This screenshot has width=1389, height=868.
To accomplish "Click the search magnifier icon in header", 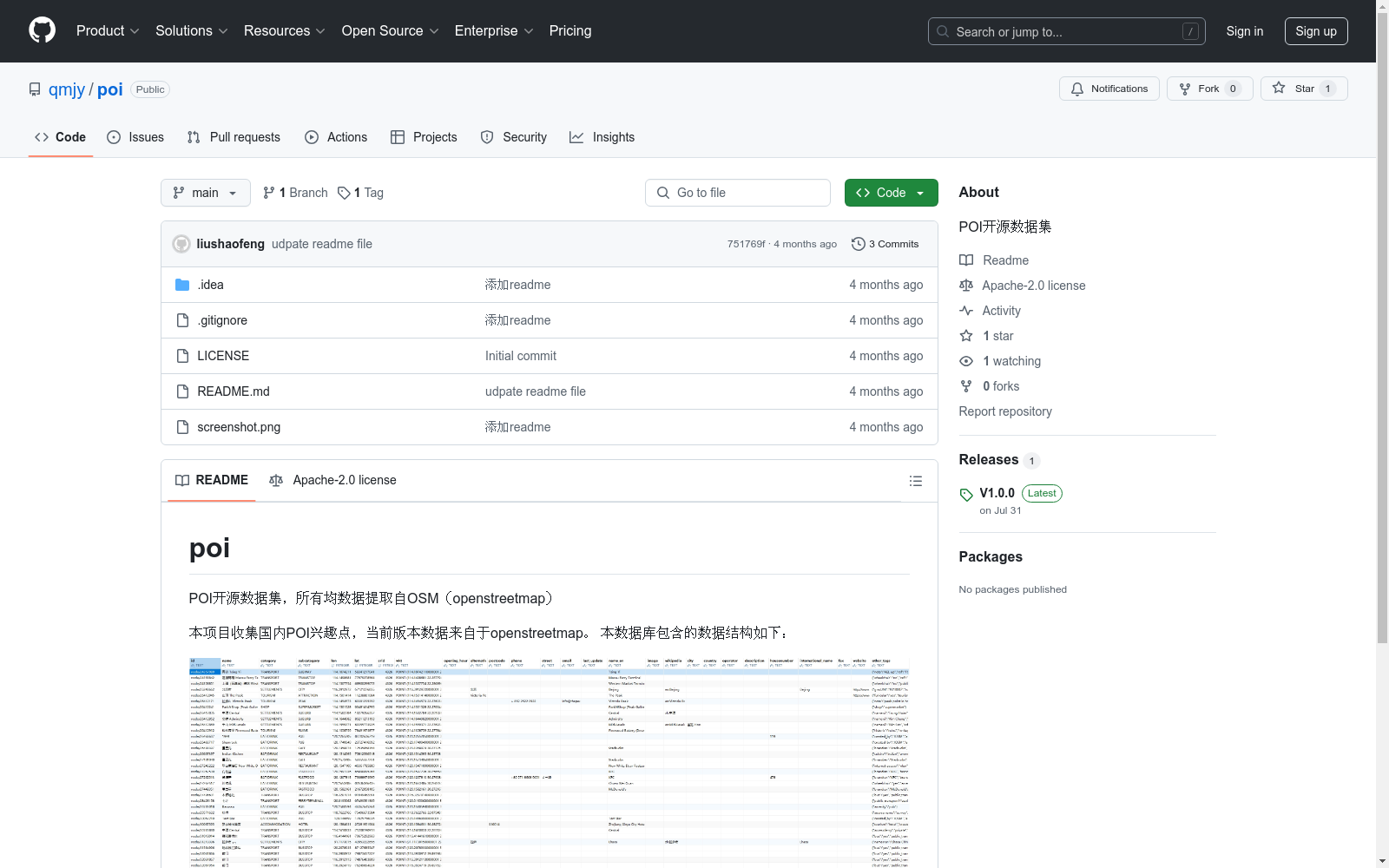I will [x=943, y=31].
